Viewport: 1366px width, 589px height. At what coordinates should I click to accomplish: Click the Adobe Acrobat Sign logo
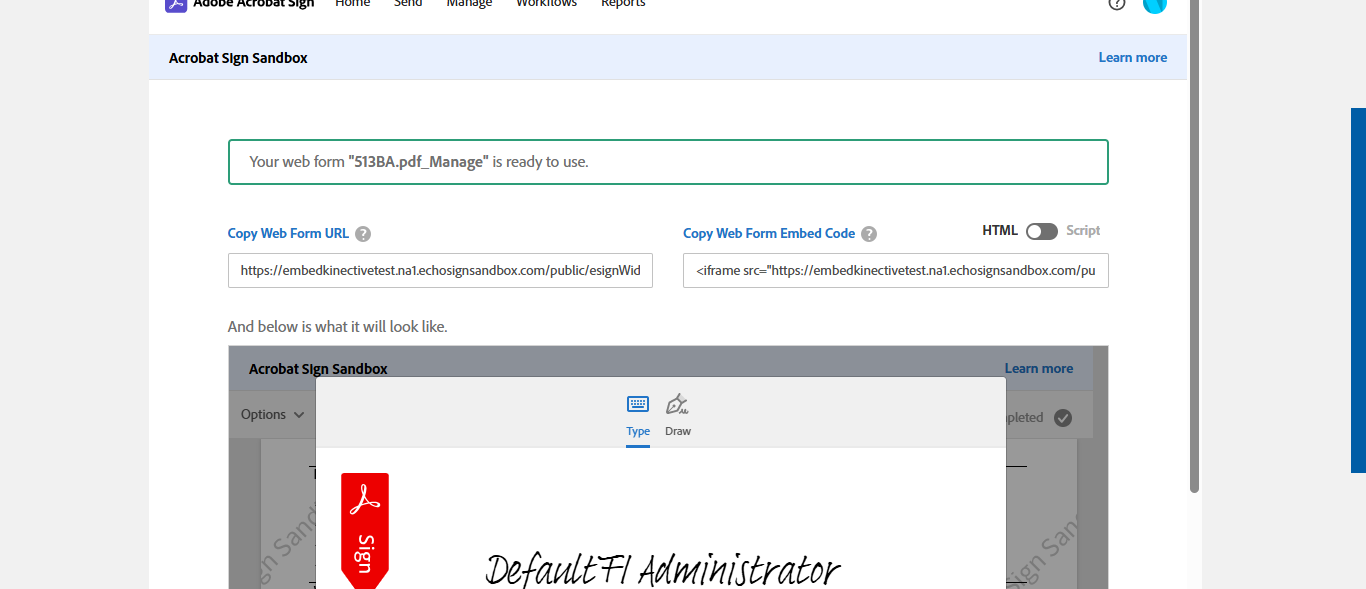click(x=240, y=4)
